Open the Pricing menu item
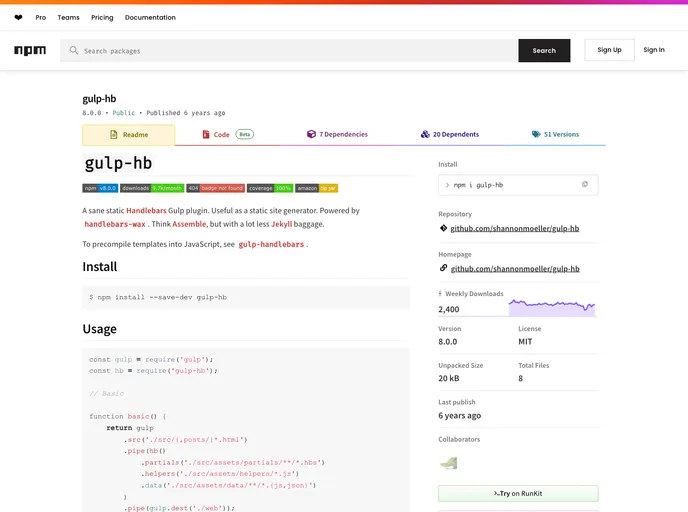 click(x=102, y=18)
